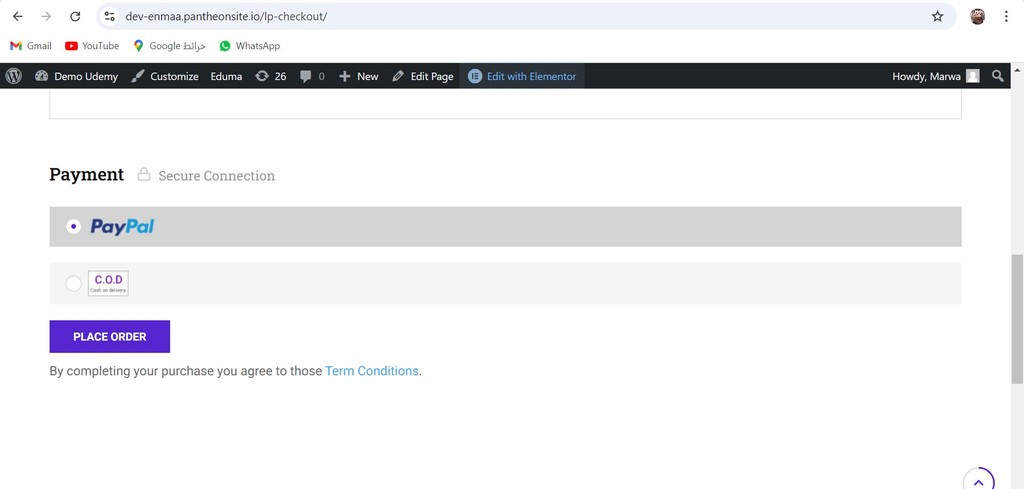Click the C.O.D payment logo
This screenshot has height=489, width=1024.
click(108, 283)
